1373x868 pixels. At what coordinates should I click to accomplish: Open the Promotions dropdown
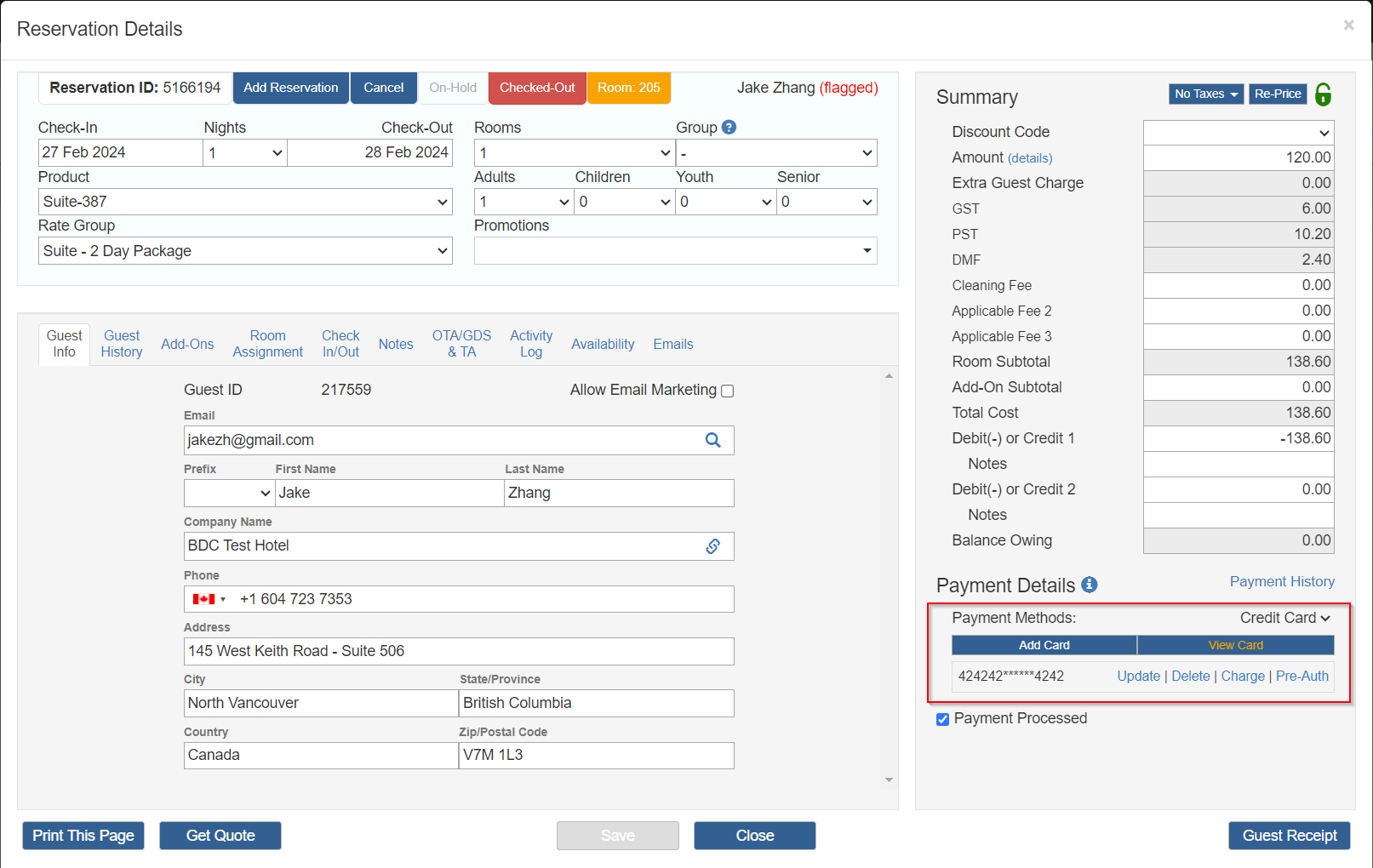(x=675, y=251)
